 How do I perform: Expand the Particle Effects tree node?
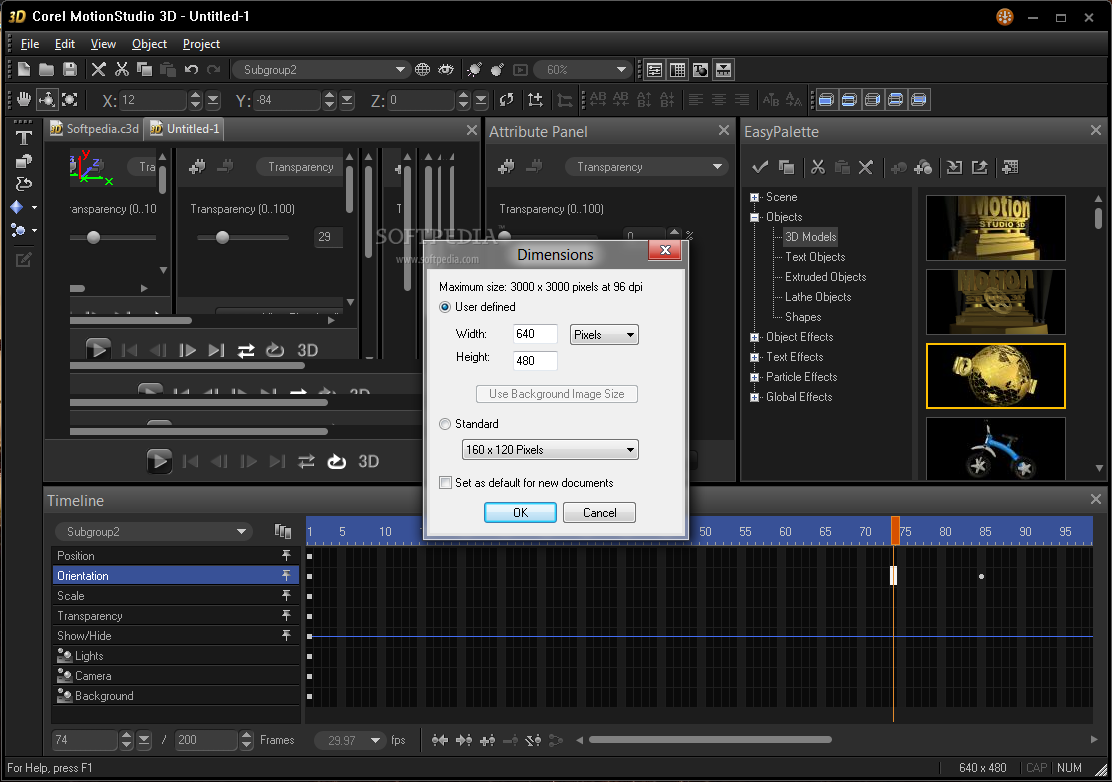(755, 377)
